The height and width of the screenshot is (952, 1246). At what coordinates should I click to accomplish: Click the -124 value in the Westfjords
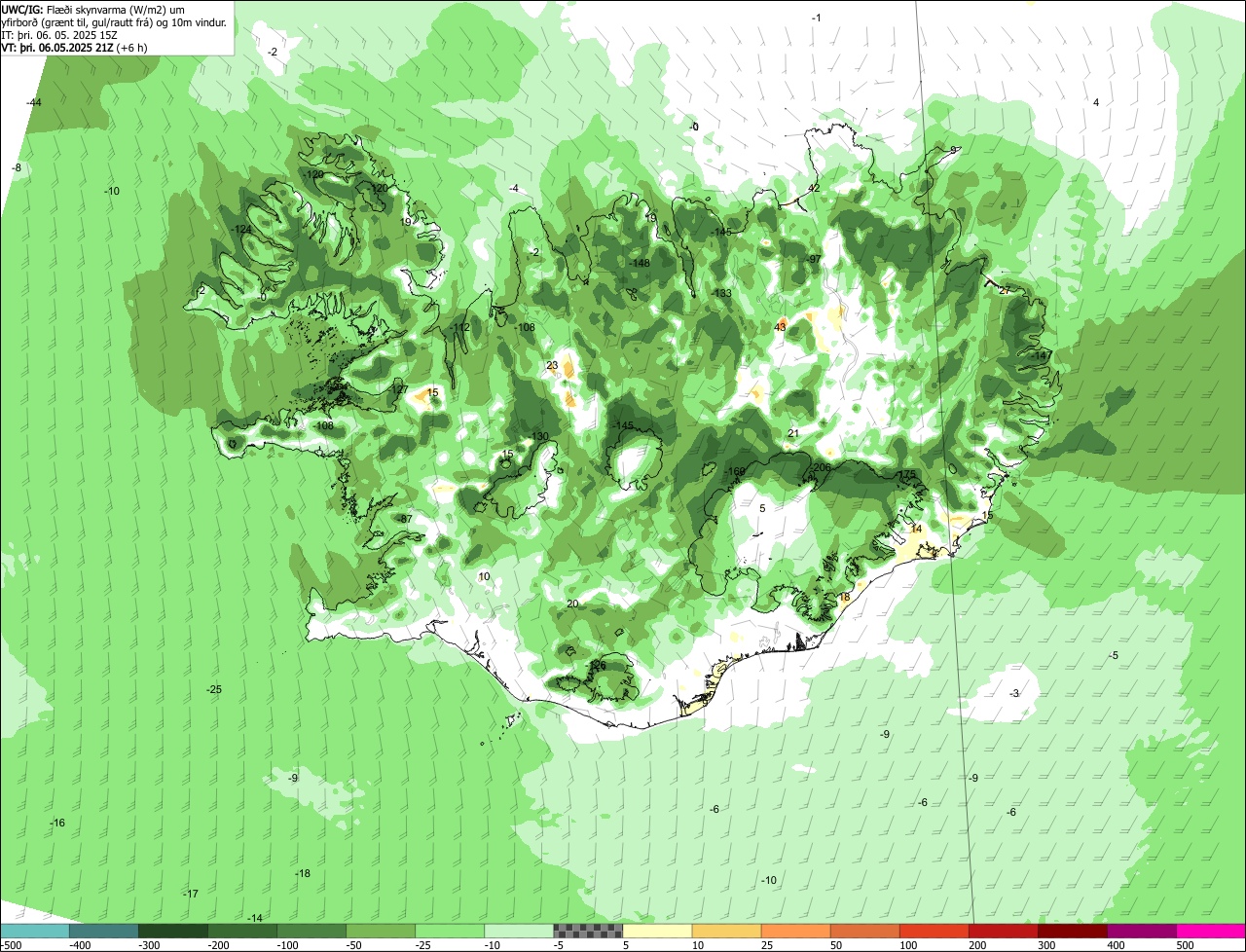pyautogui.click(x=242, y=229)
